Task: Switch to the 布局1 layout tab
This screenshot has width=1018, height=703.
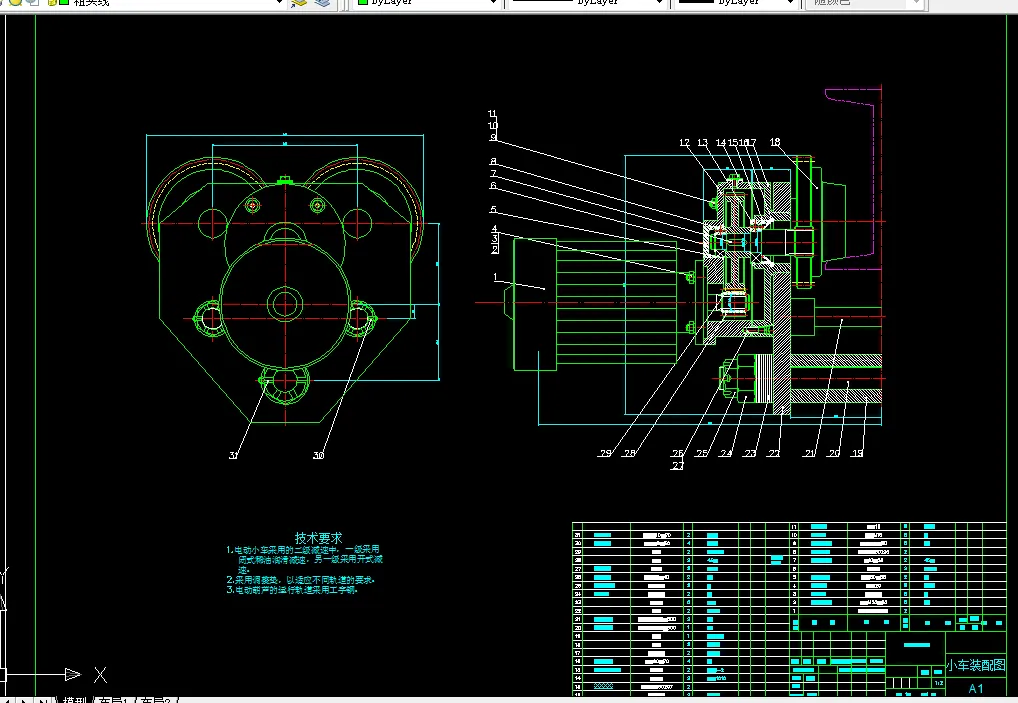Action: (113, 700)
